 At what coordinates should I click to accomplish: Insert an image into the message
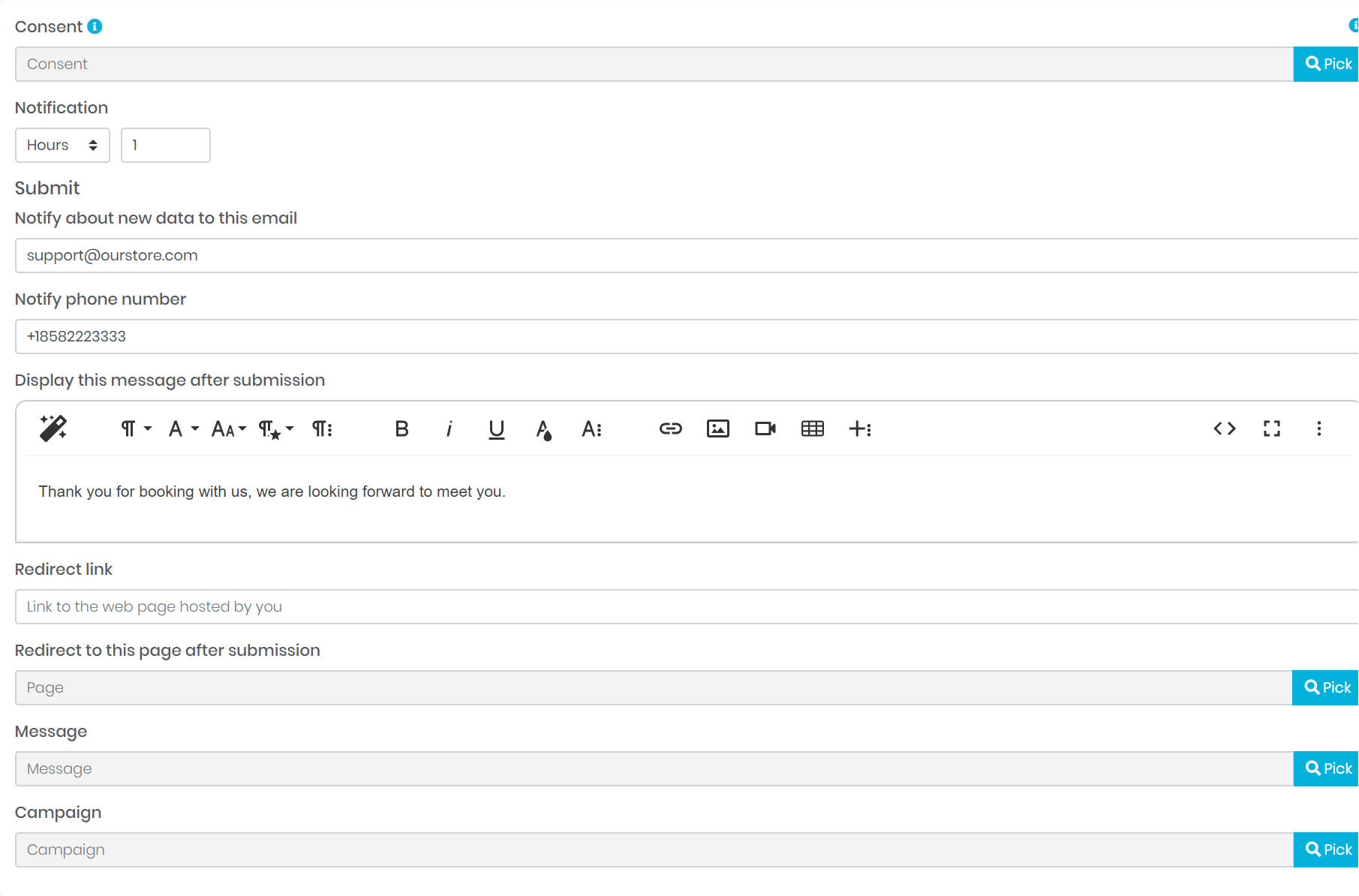click(717, 428)
